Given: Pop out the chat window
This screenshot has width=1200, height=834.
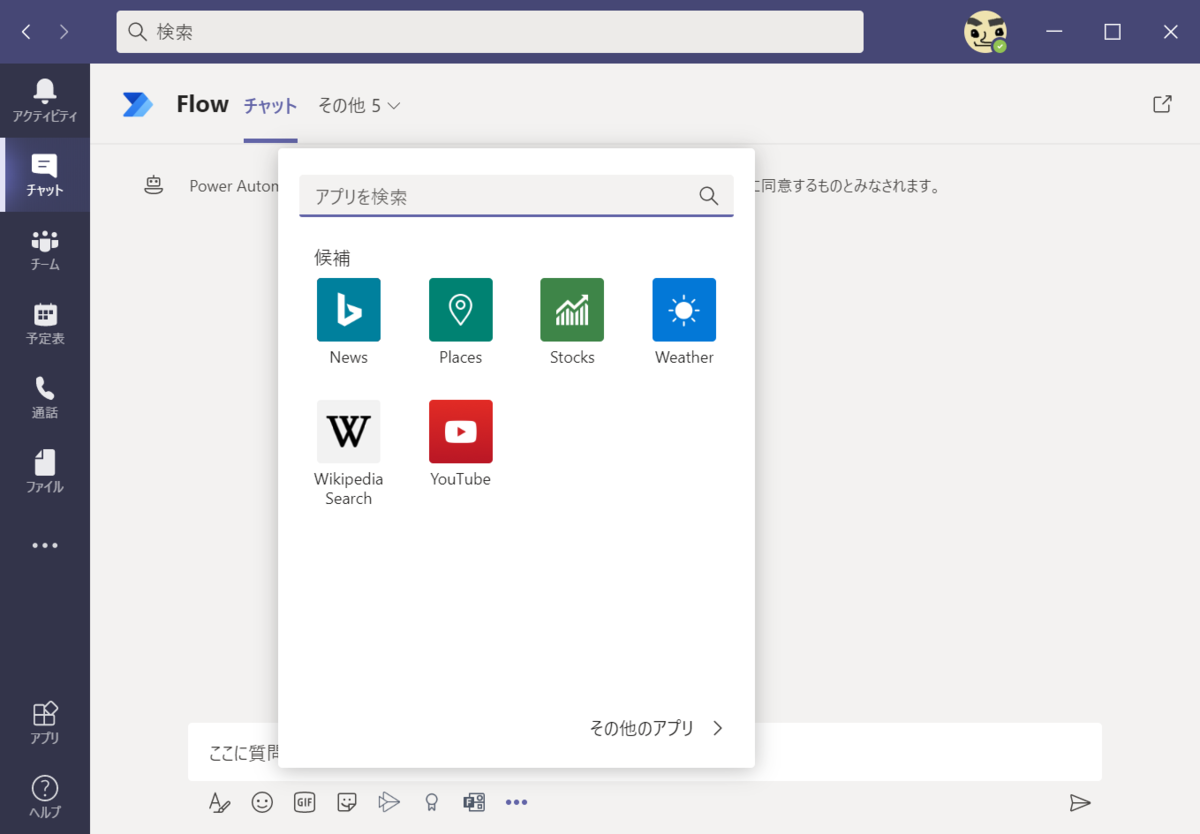Looking at the screenshot, I should (x=1162, y=104).
